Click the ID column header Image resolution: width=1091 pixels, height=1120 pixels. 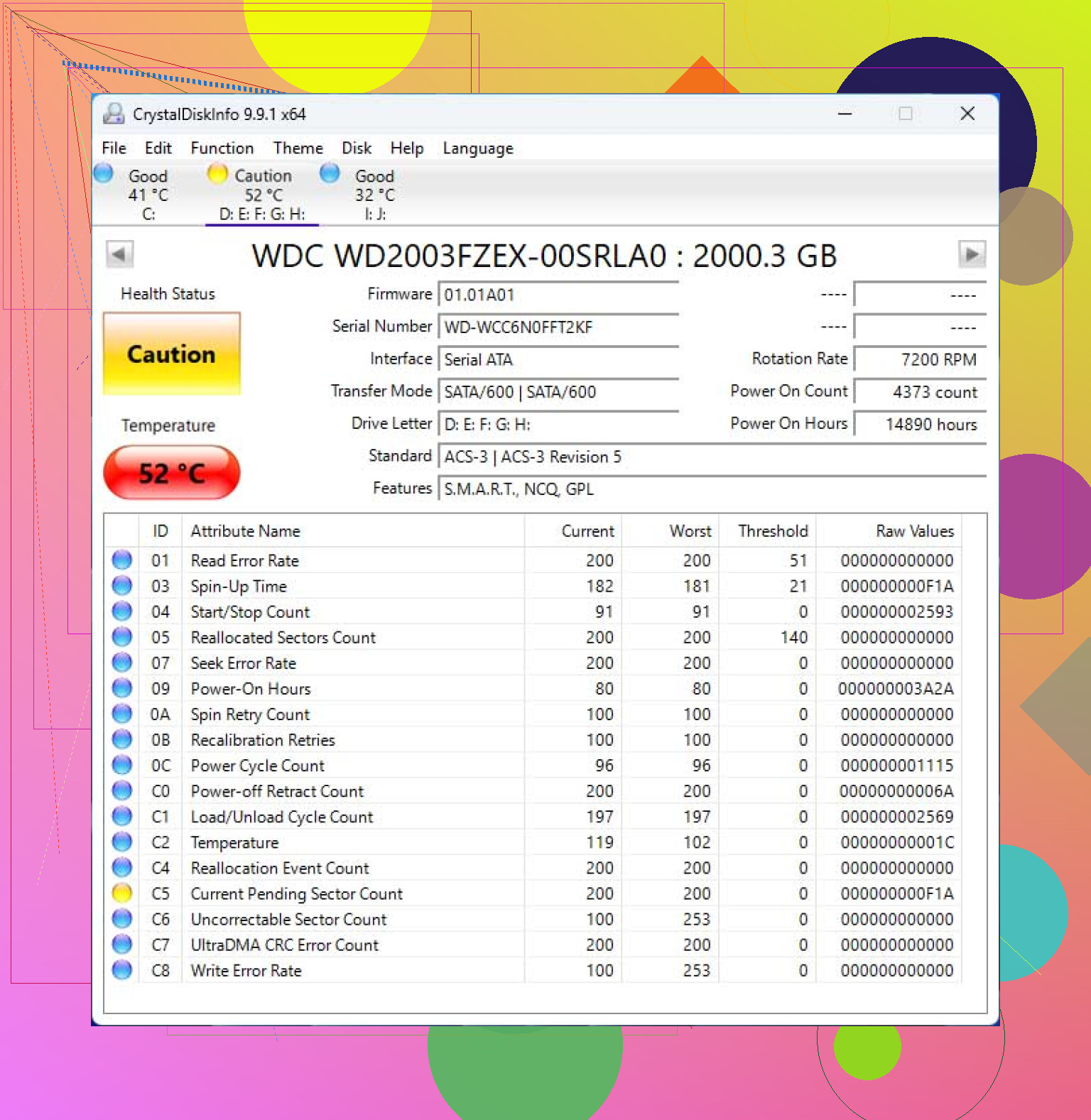[x=161, y=531]
